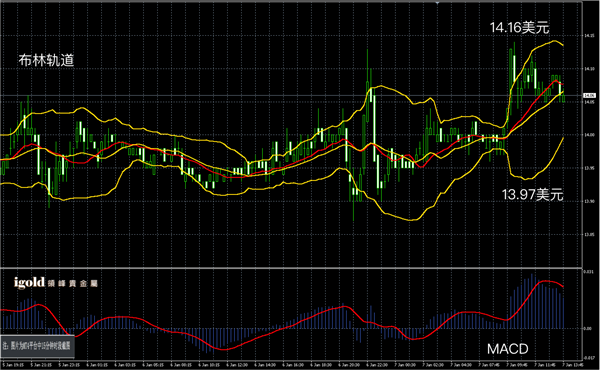This screenshot has height=370, width=600.
Task: Click the lower Bollinger band trough near 13.97
Action: pos(527,179)
